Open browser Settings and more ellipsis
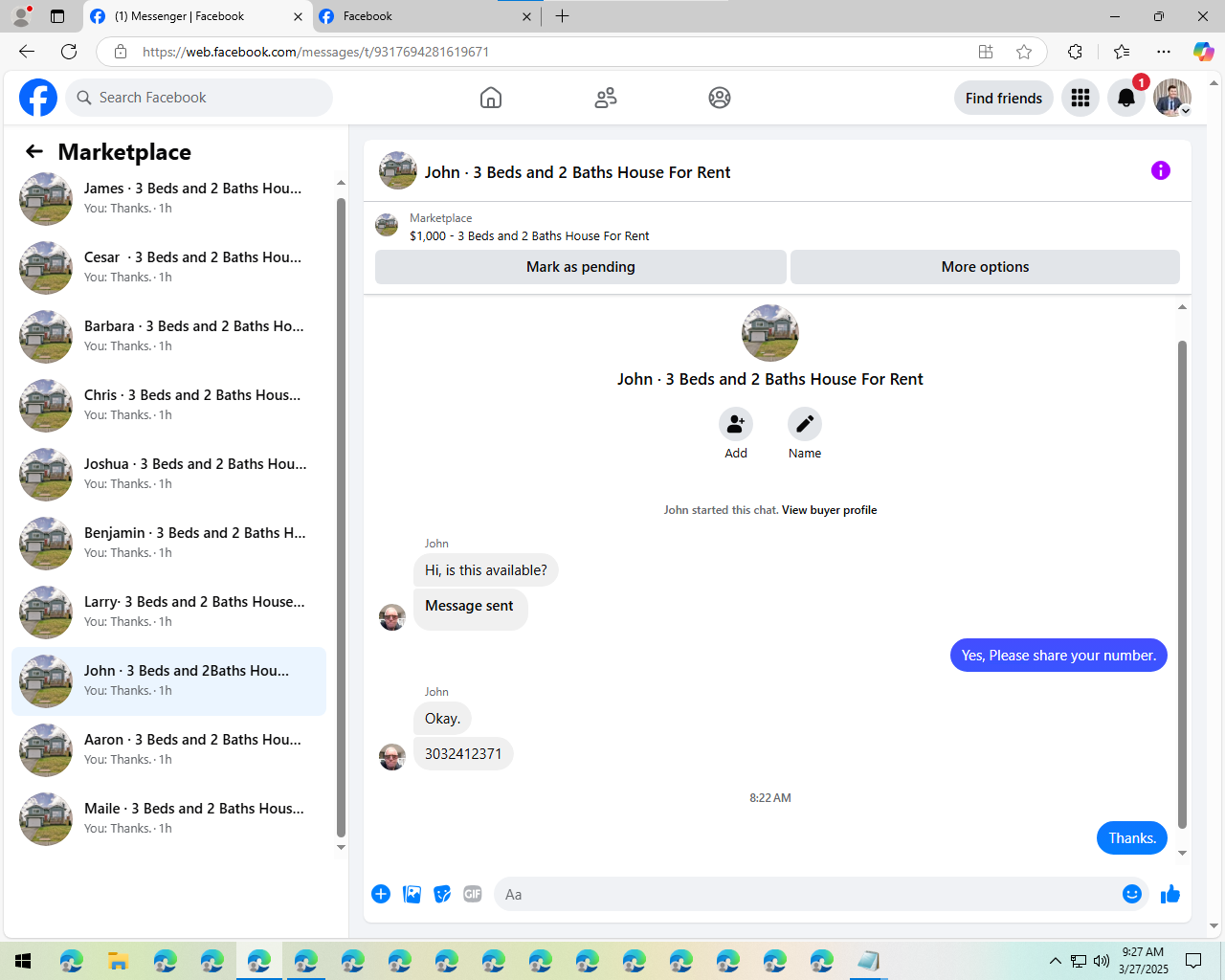Image resolution: width=1225 pixels, height=980 pixels. (x=1164, y=52)
